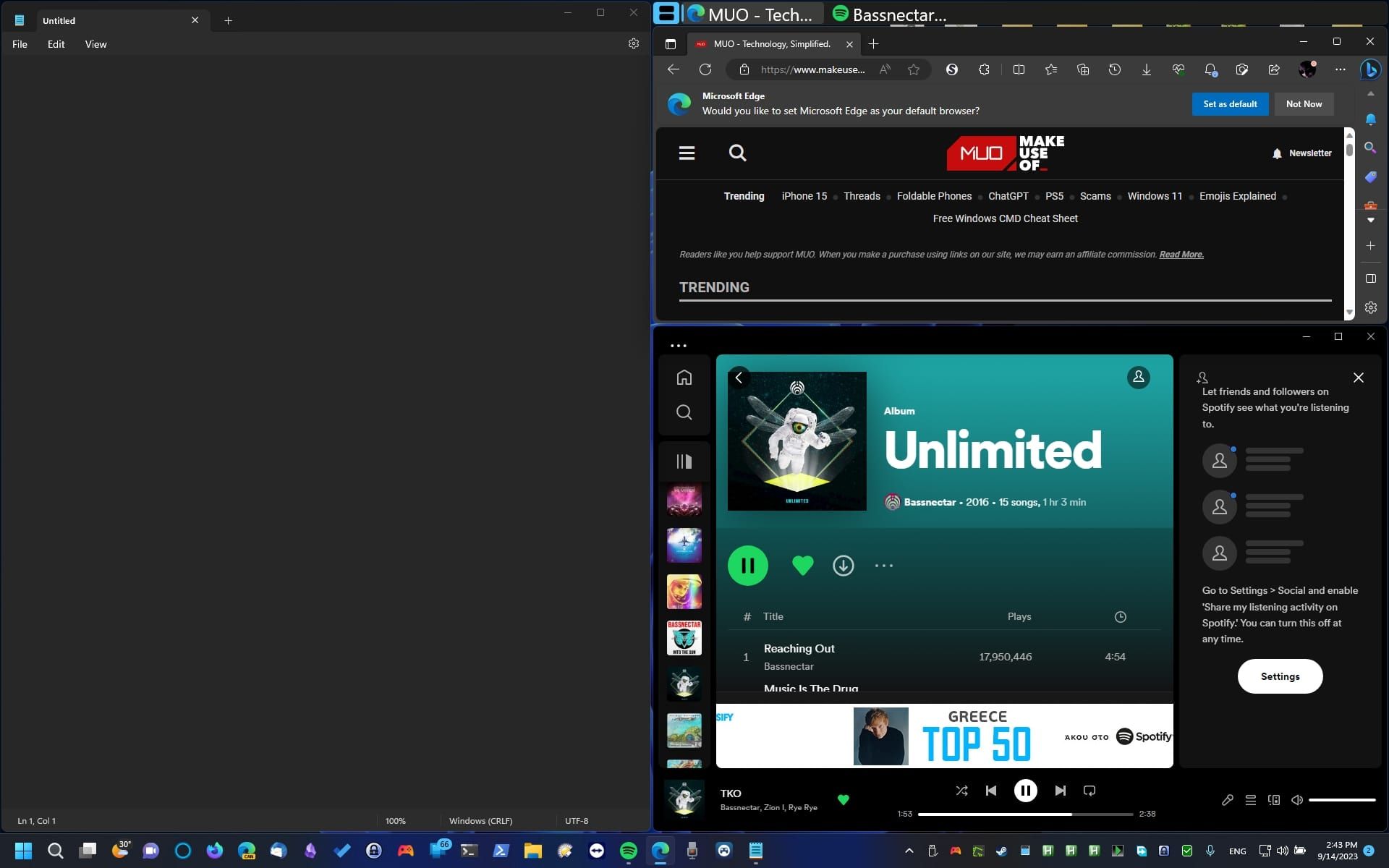Click the Settings button in friend activity panel
Viewport: 1389px width, 868px height.
pyautogui.click(x=1280, y=676)
